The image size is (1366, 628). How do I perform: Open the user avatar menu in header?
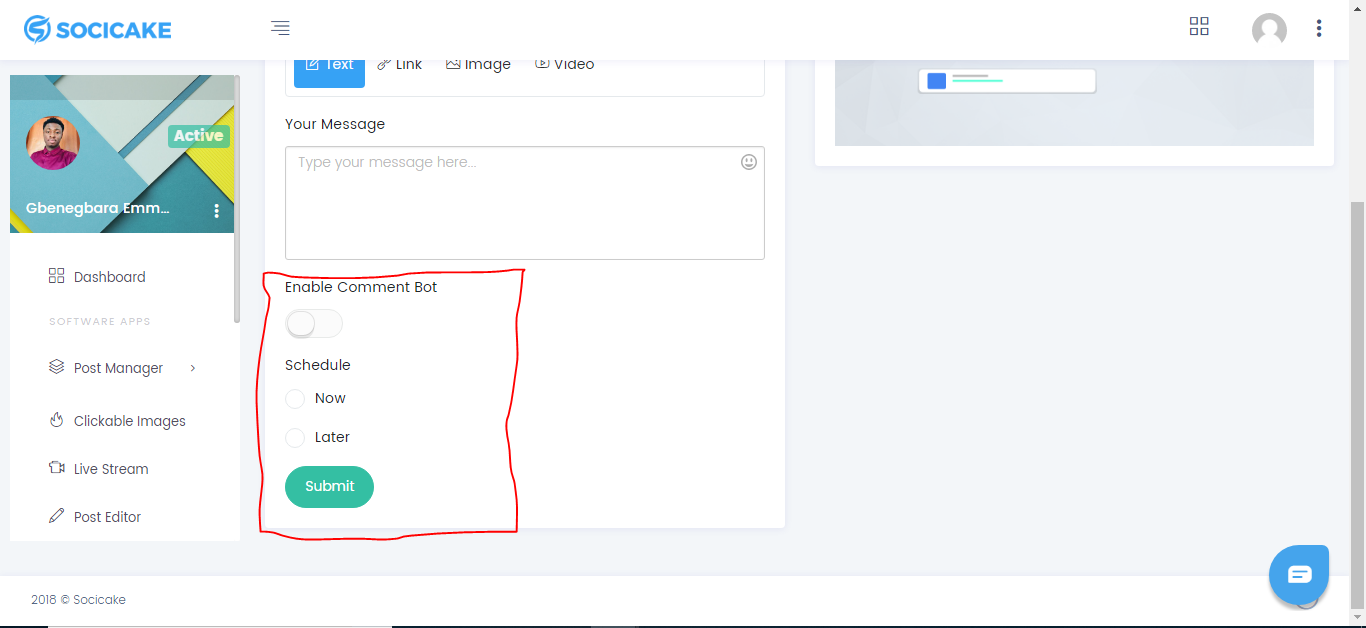click(1269, 30)
